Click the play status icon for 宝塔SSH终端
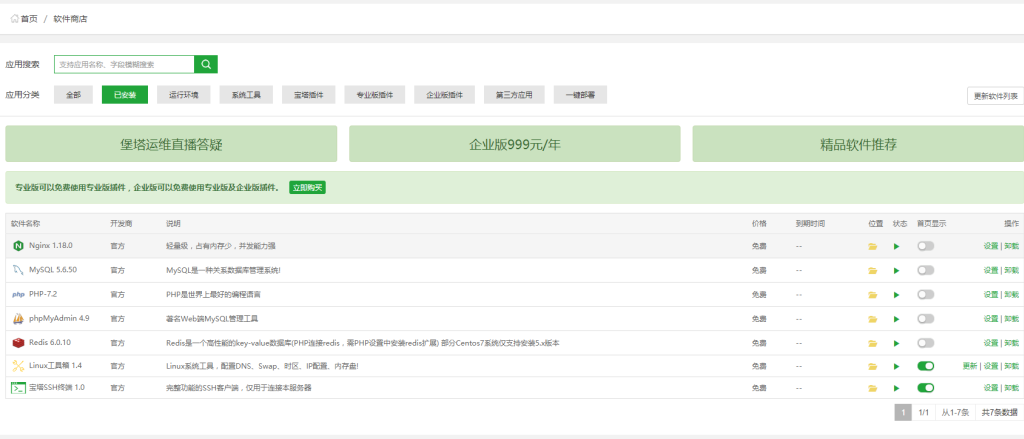1024x439 pixels. coord(897,389)
